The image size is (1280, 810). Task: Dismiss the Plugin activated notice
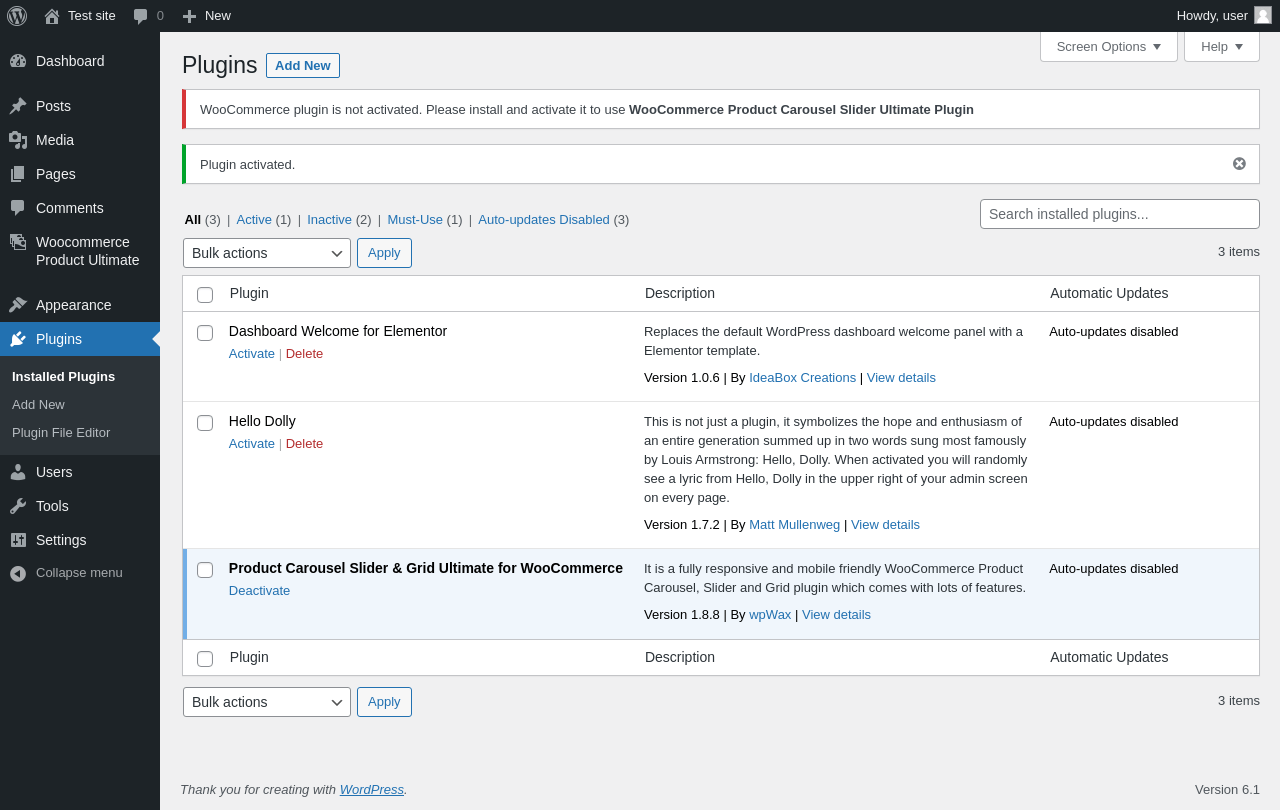(x=1239, y=164)
